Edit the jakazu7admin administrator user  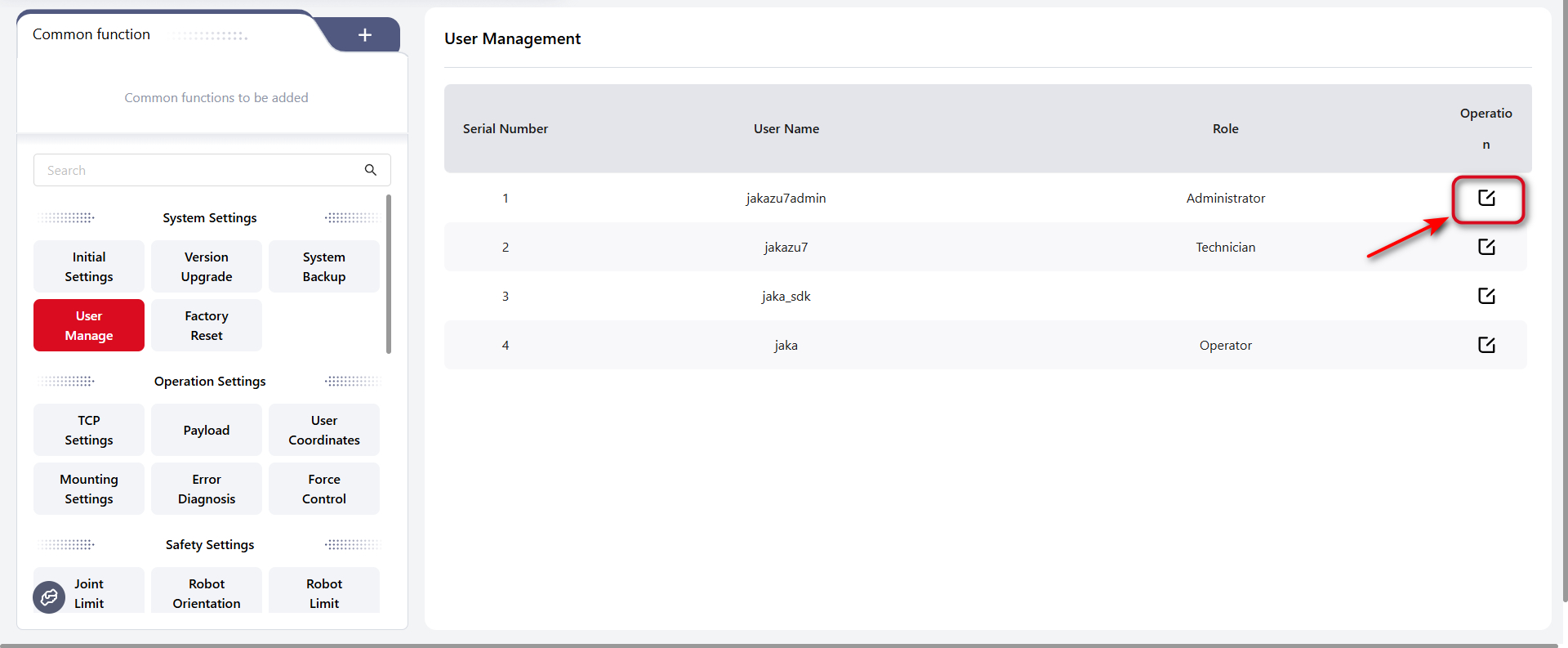[x=1486, y=198]
